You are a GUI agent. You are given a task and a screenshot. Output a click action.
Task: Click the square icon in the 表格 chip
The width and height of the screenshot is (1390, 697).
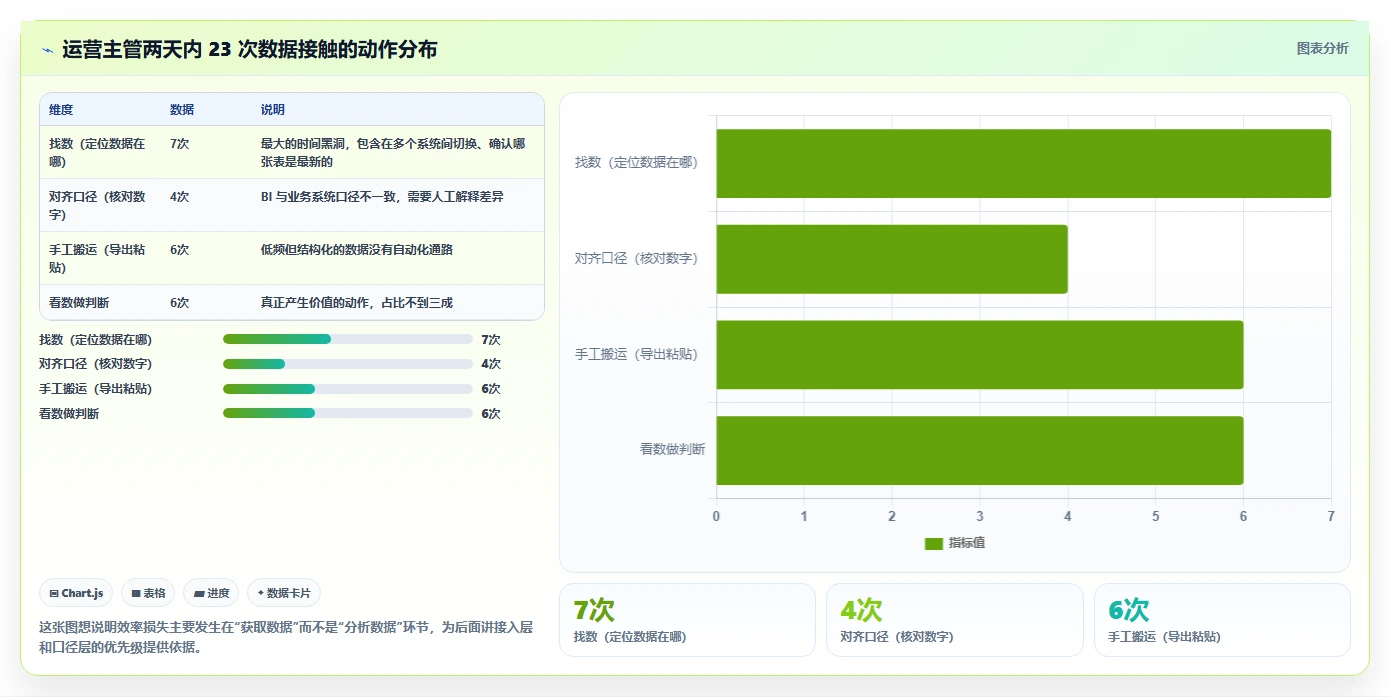[136, 593]
